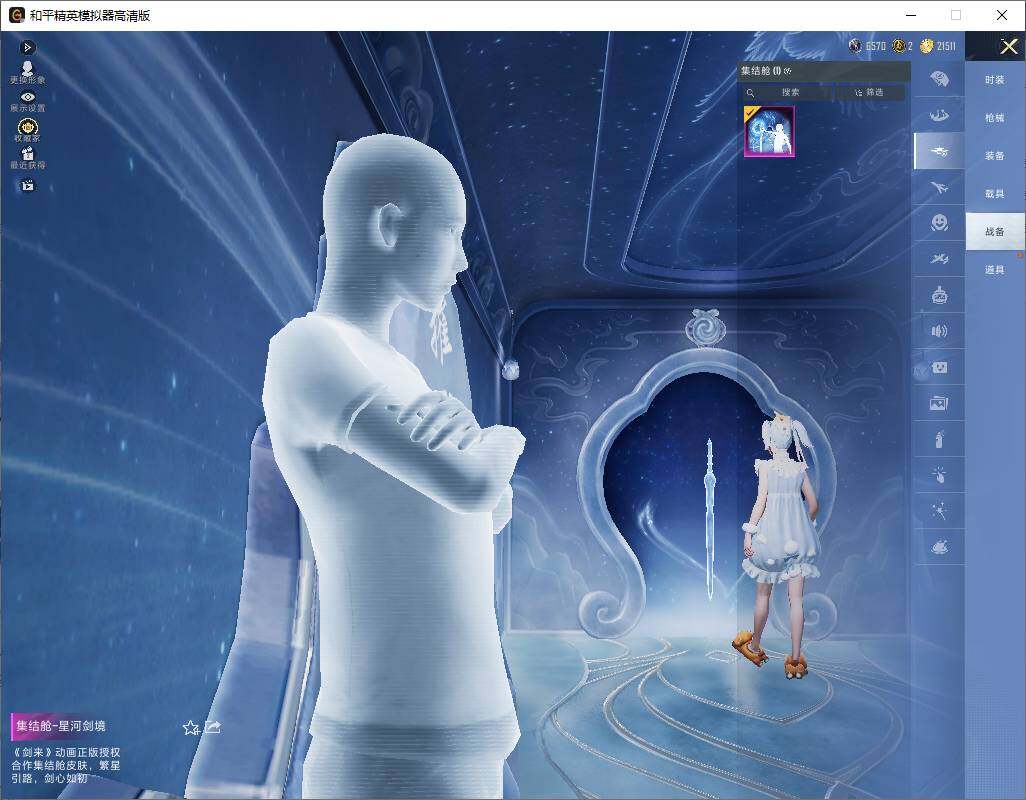Viewport: 1026px width, 800px height.
Task: Select the voice pack speaker icon
Action: [939, 331]
